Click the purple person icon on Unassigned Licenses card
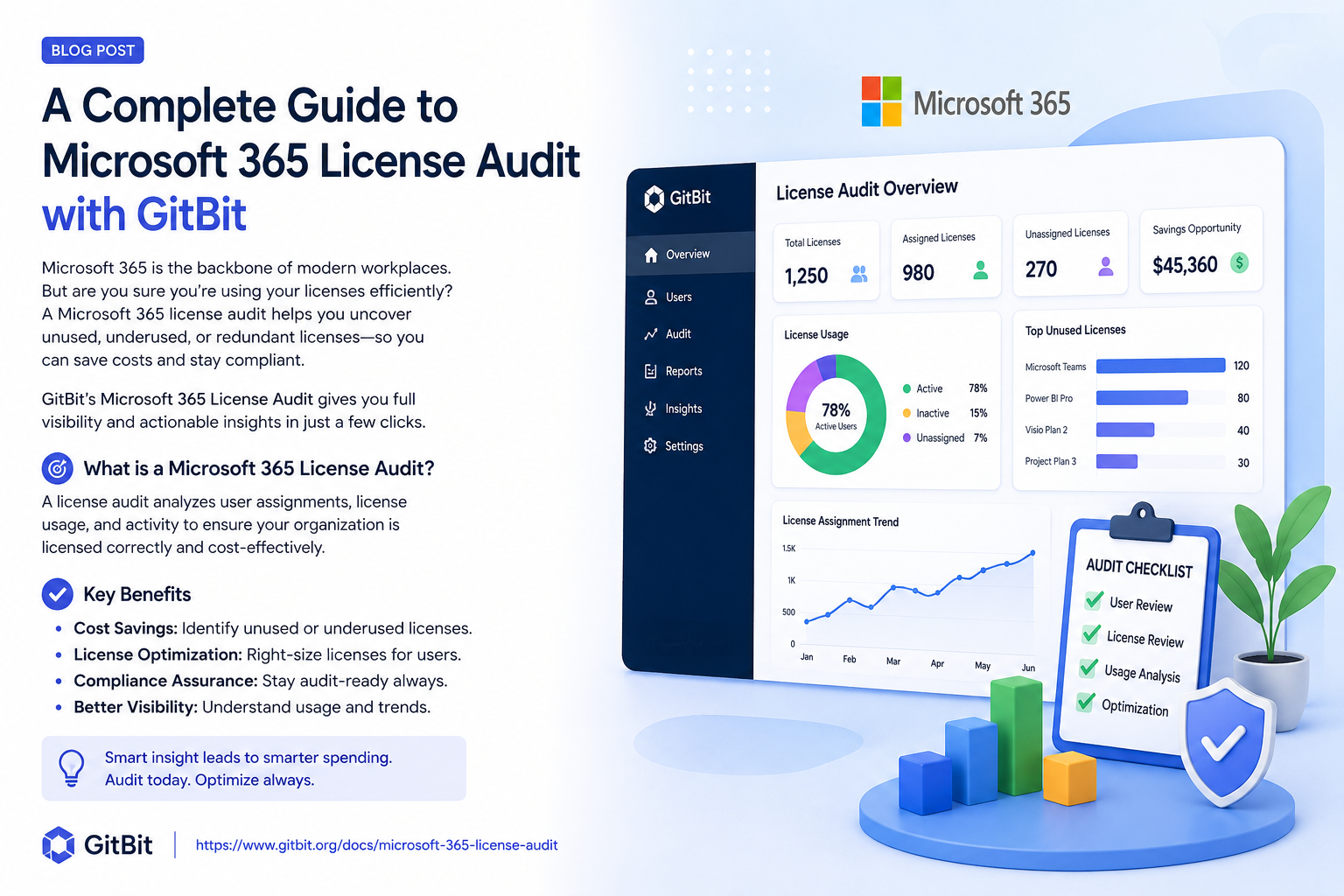This screenshot has height=896, width=1344. pyautogui.click(x=1106, y=267)
